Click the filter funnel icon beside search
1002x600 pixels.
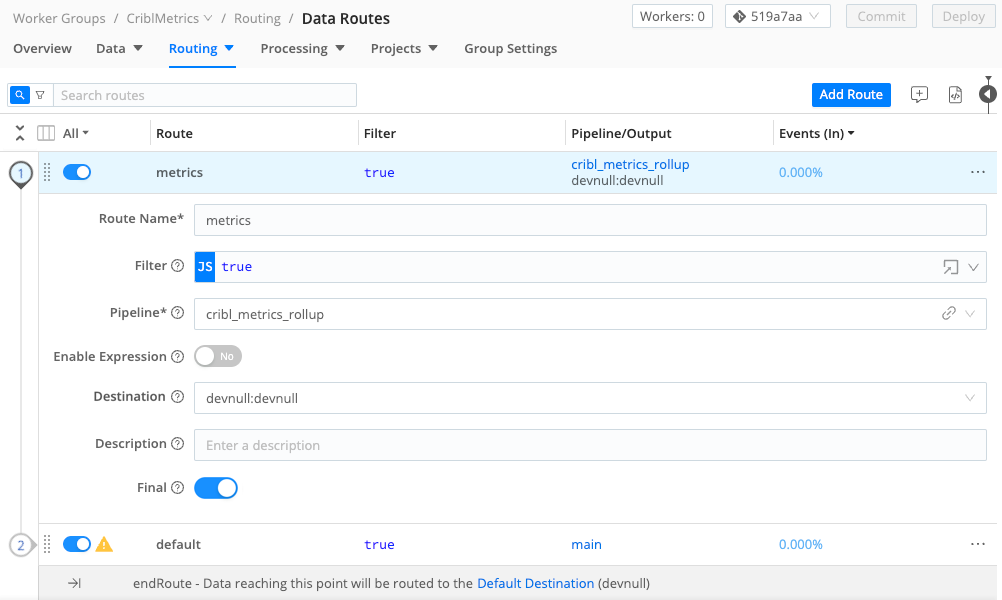(x=40, y=94)
